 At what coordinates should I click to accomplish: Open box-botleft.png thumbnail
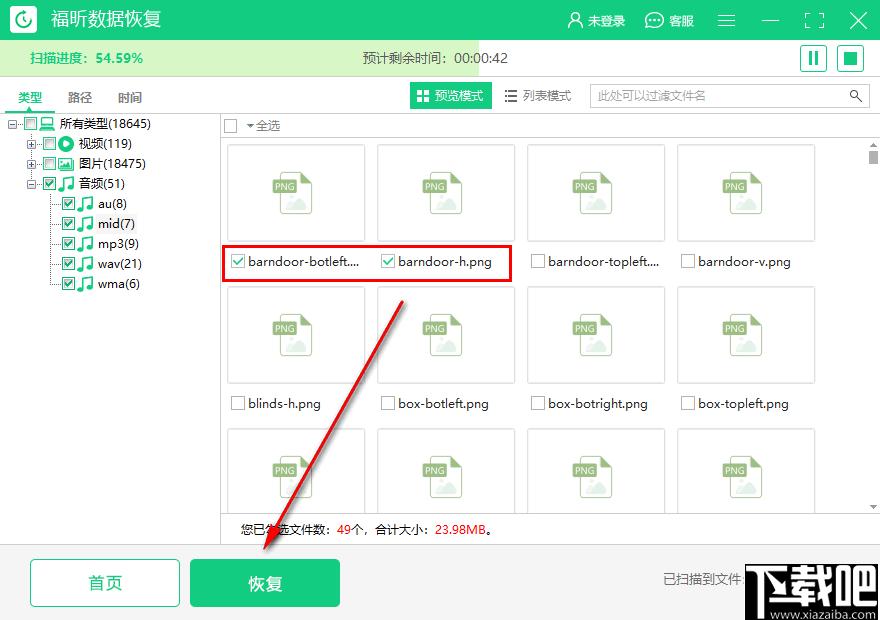pos(446,335)
